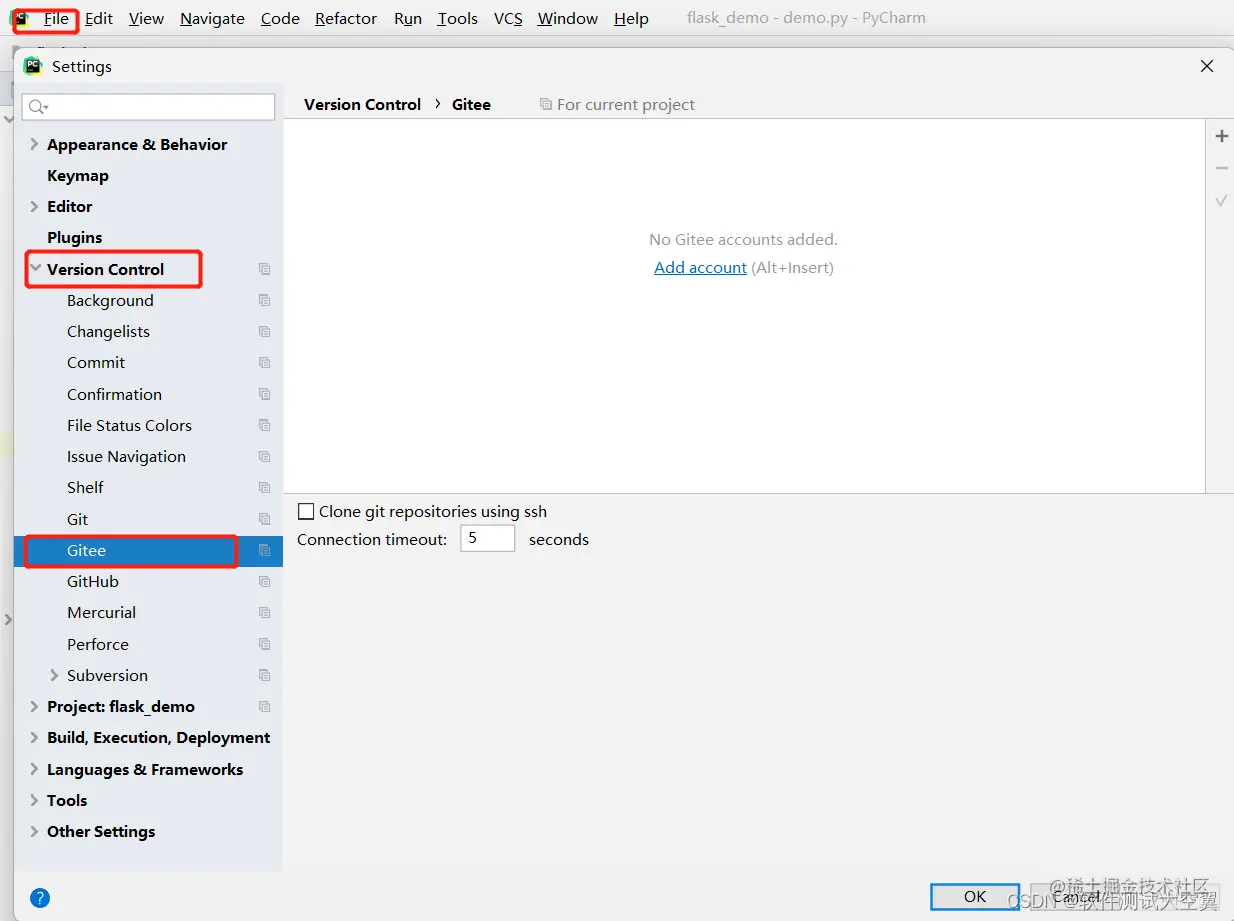Click the add account plus icon
Screen dimensions: 1234x921
(1221, 136)
